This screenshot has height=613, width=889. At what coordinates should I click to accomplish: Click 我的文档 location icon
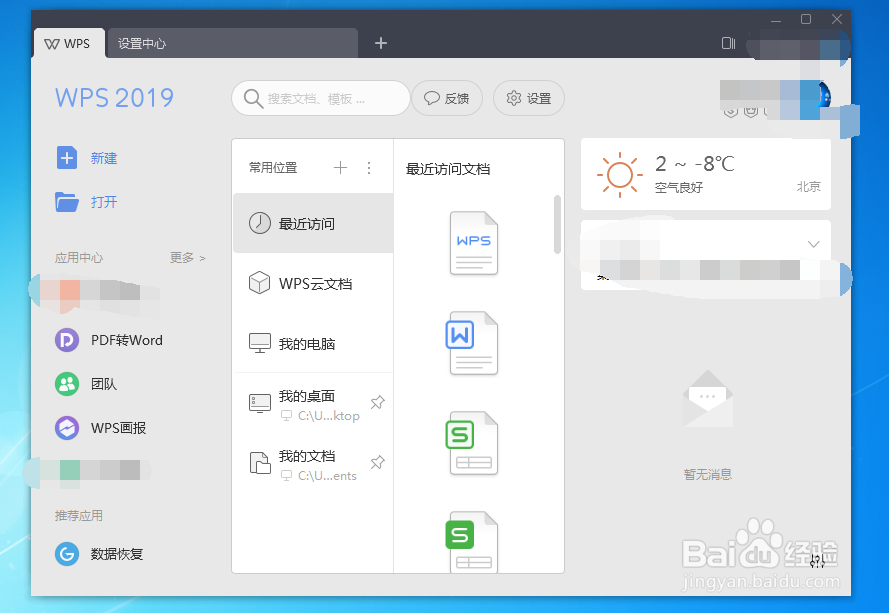(x=260, y=463)
